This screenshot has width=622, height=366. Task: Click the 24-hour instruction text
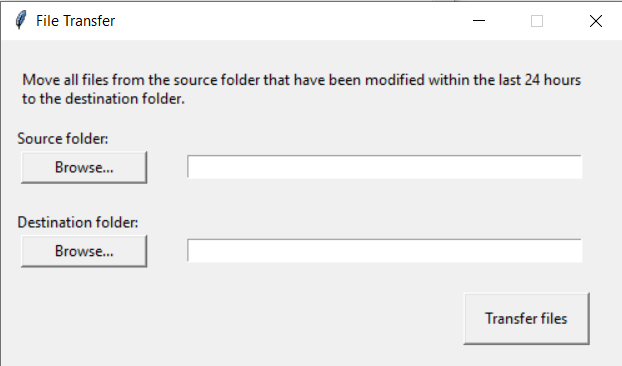point(301,89)
